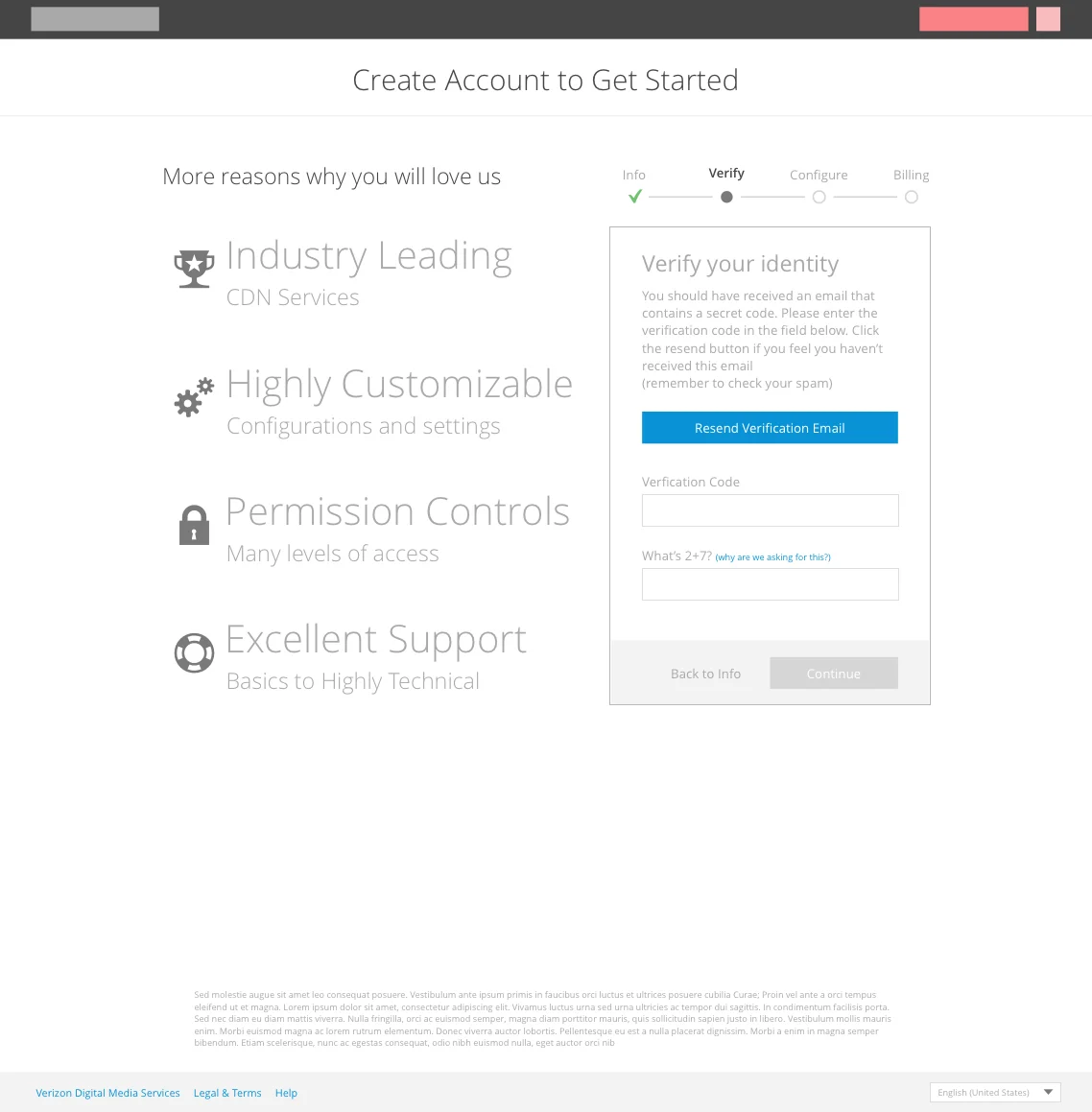Click the lifebuoy icon for Excellent Support
The image size is (1092, 1112).
click(194, 652)
